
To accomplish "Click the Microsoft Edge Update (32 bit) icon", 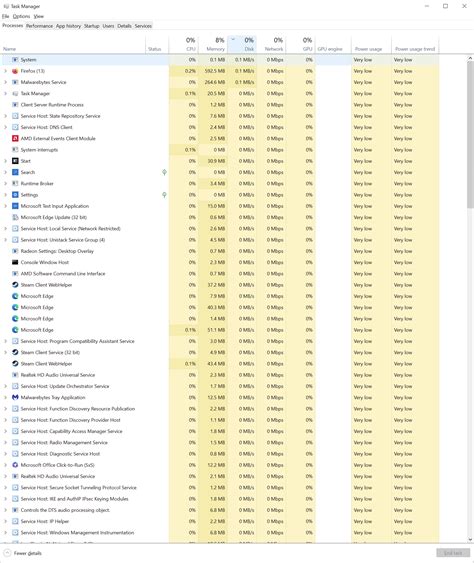I will point(15,217).
